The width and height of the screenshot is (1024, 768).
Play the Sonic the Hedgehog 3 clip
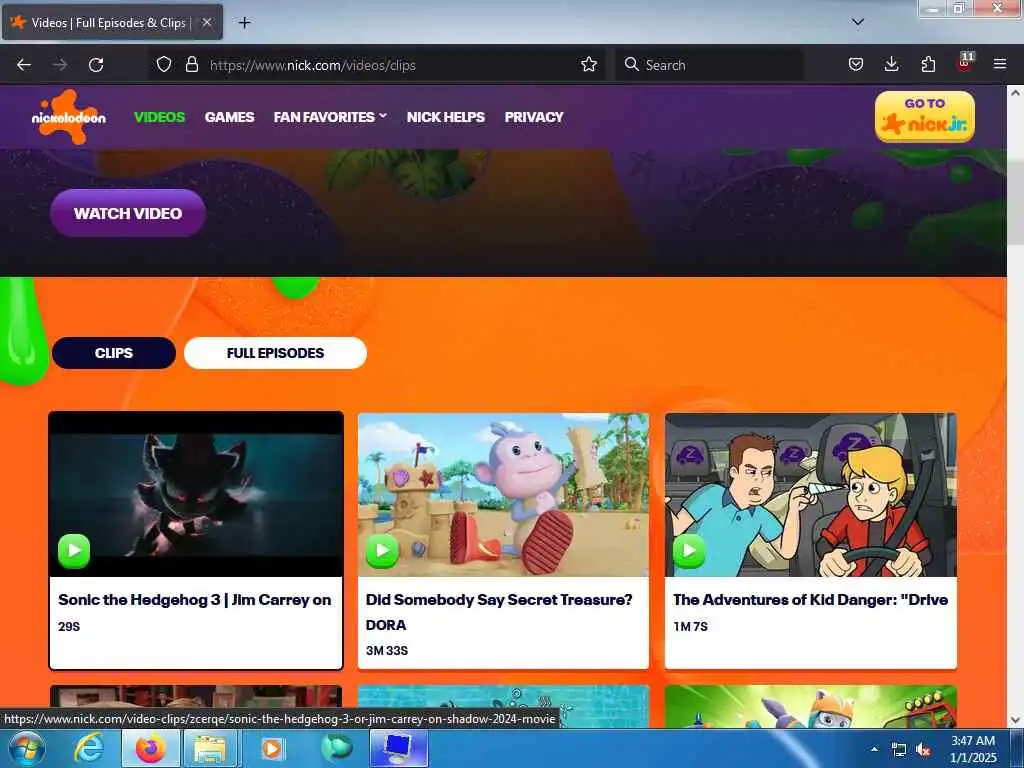tap(74, 551)
